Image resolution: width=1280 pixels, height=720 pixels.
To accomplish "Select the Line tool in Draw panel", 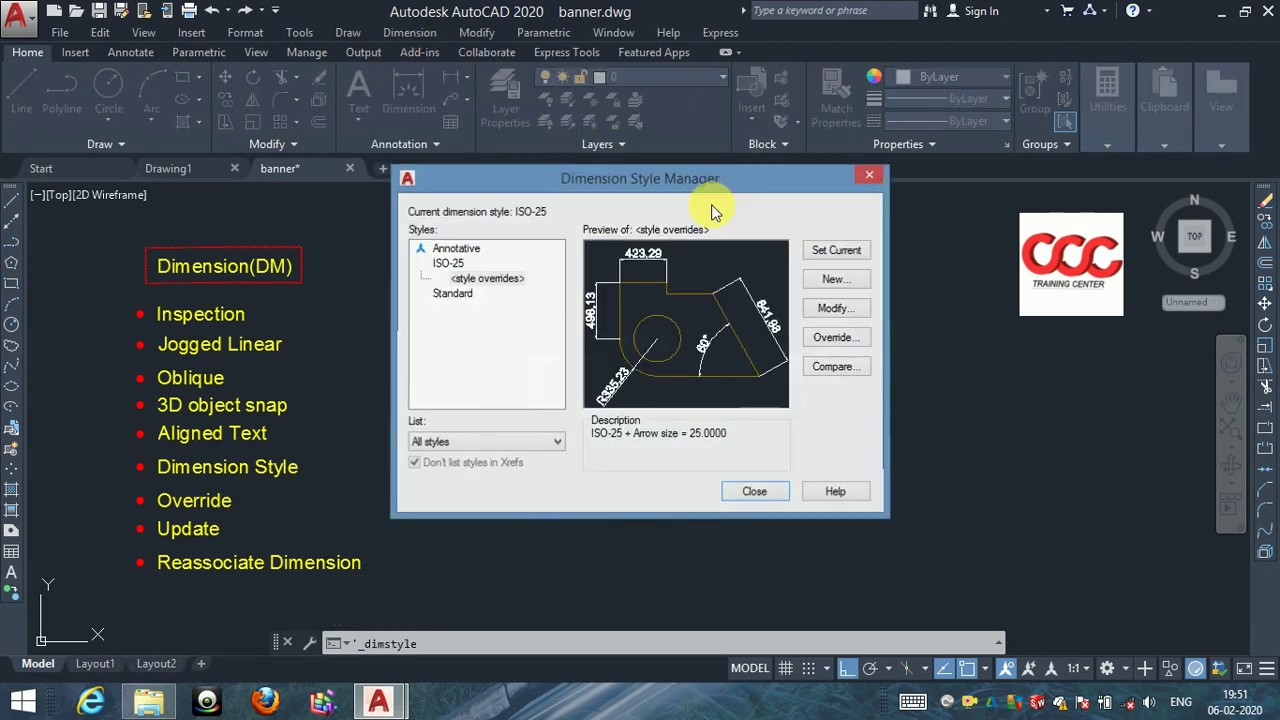I will point(21,92).
